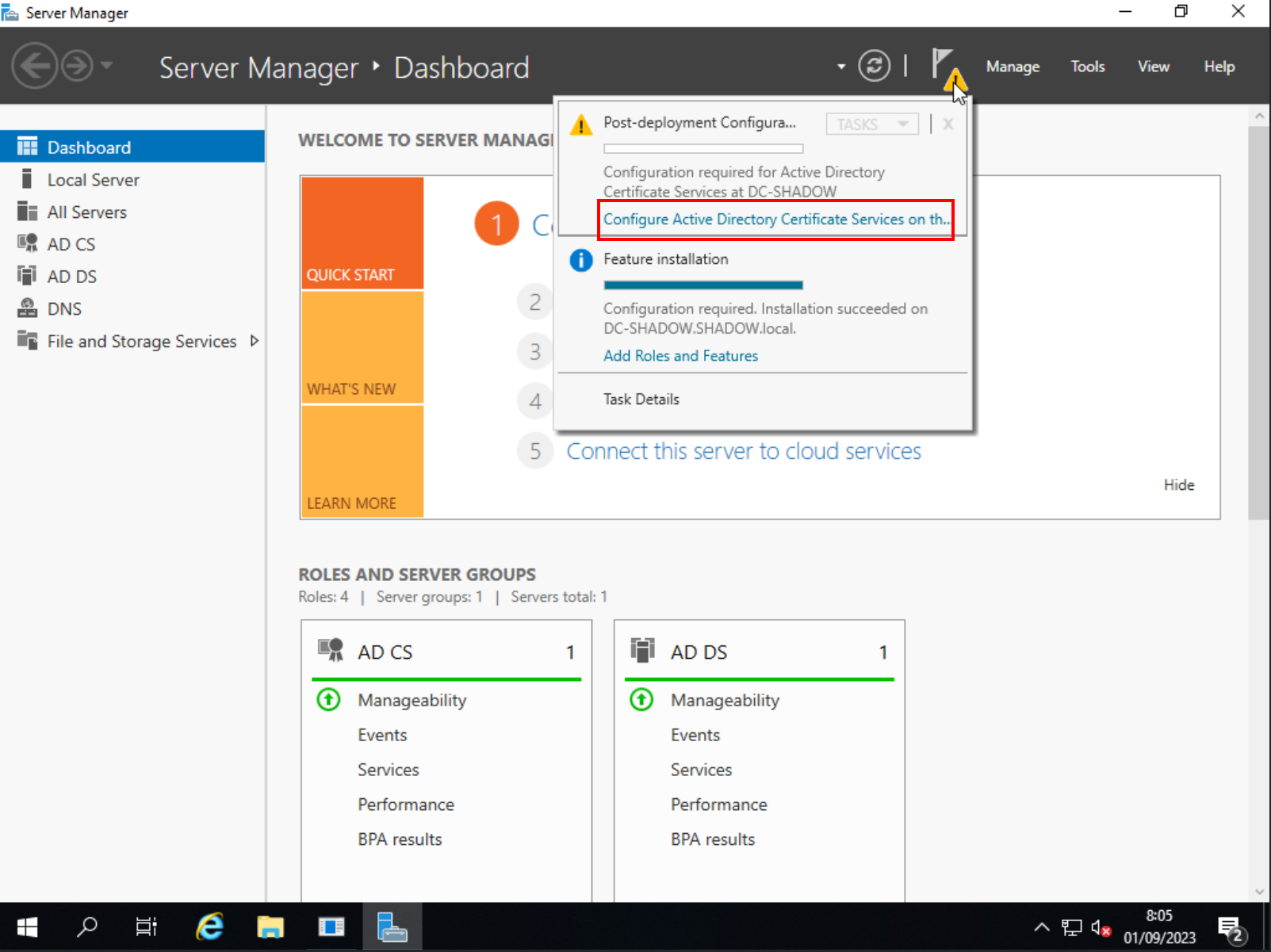The height and width of the screenshot is (952, 1271).
Task: Open the navigation history dropdown arrow
Action: (107, 65)
